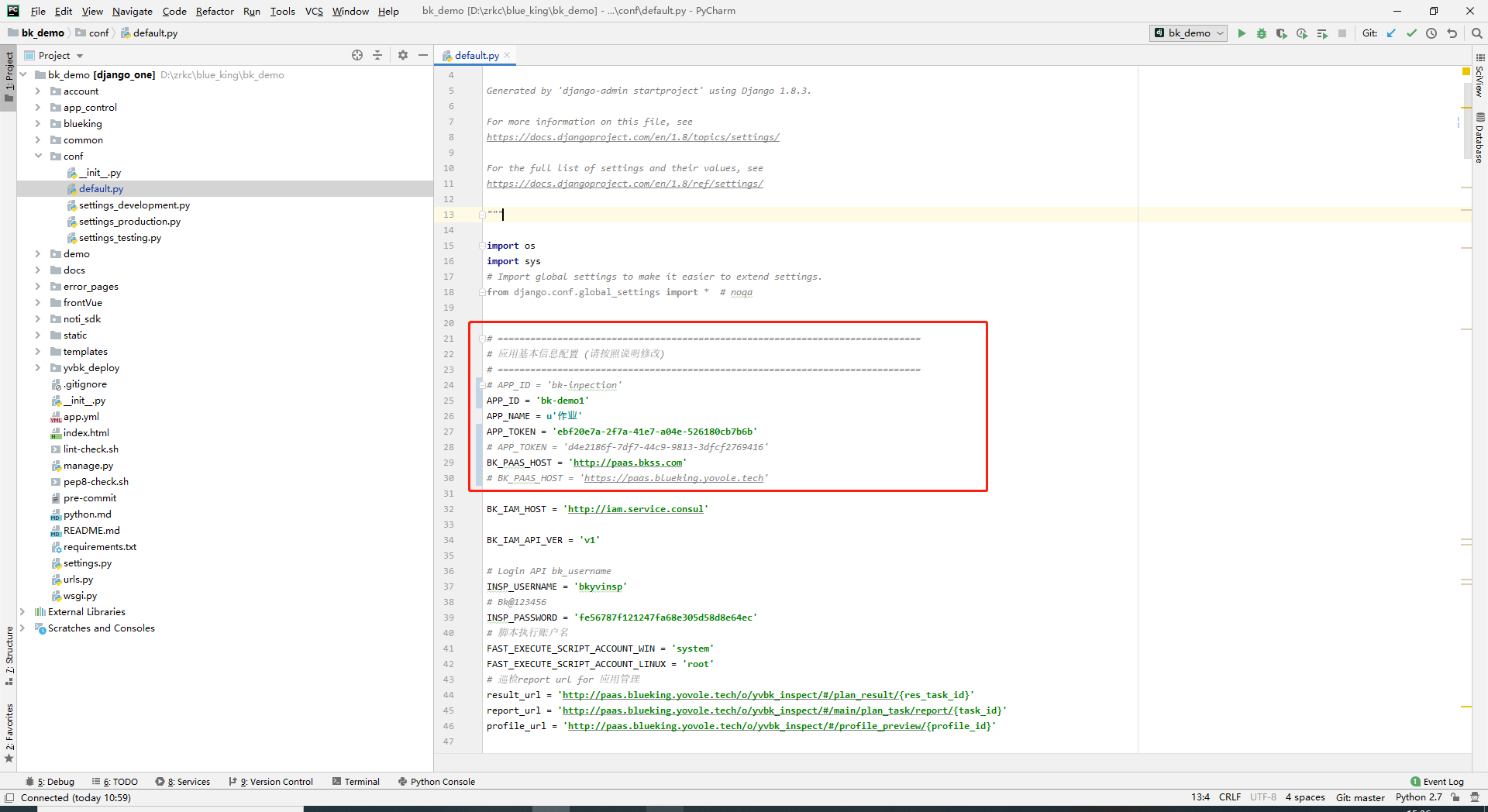Click the Git: master branch widget

coord(1360,797)
